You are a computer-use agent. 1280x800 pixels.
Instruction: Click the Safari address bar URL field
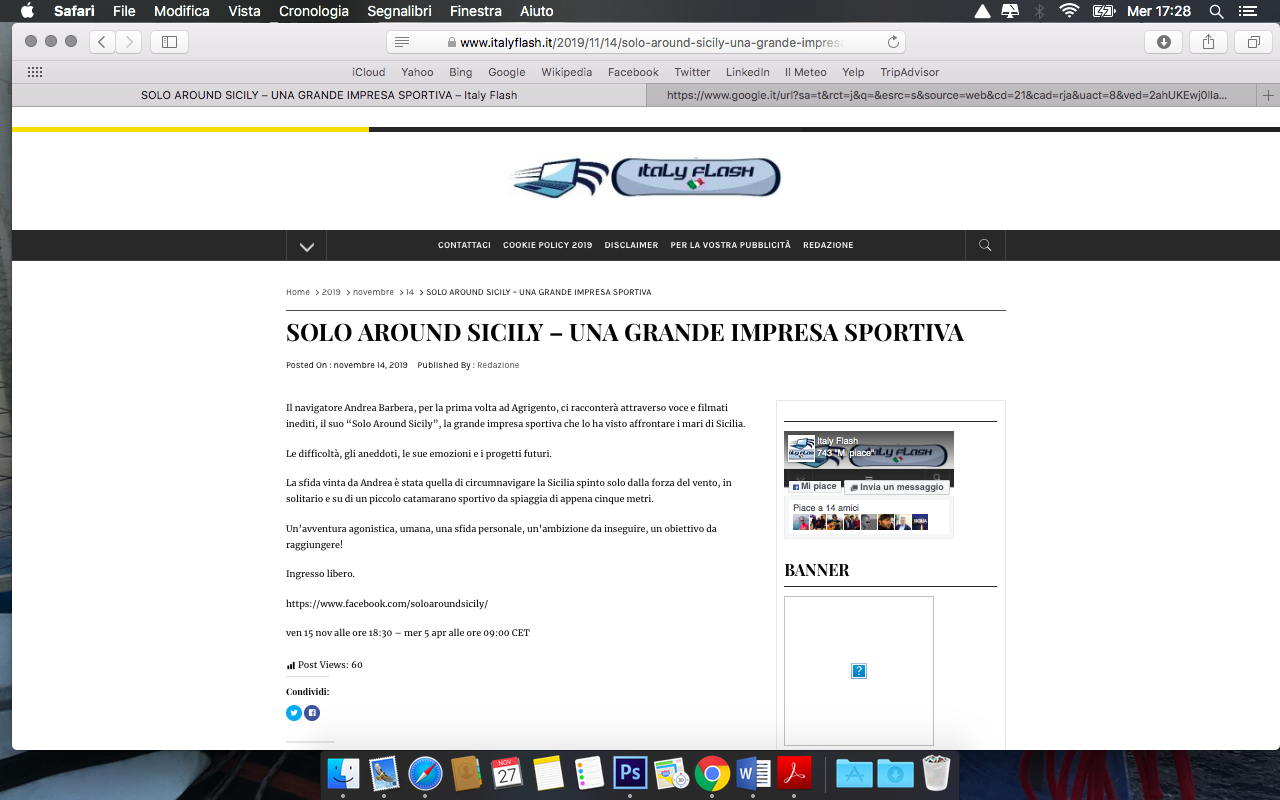[x=650, y=42]
